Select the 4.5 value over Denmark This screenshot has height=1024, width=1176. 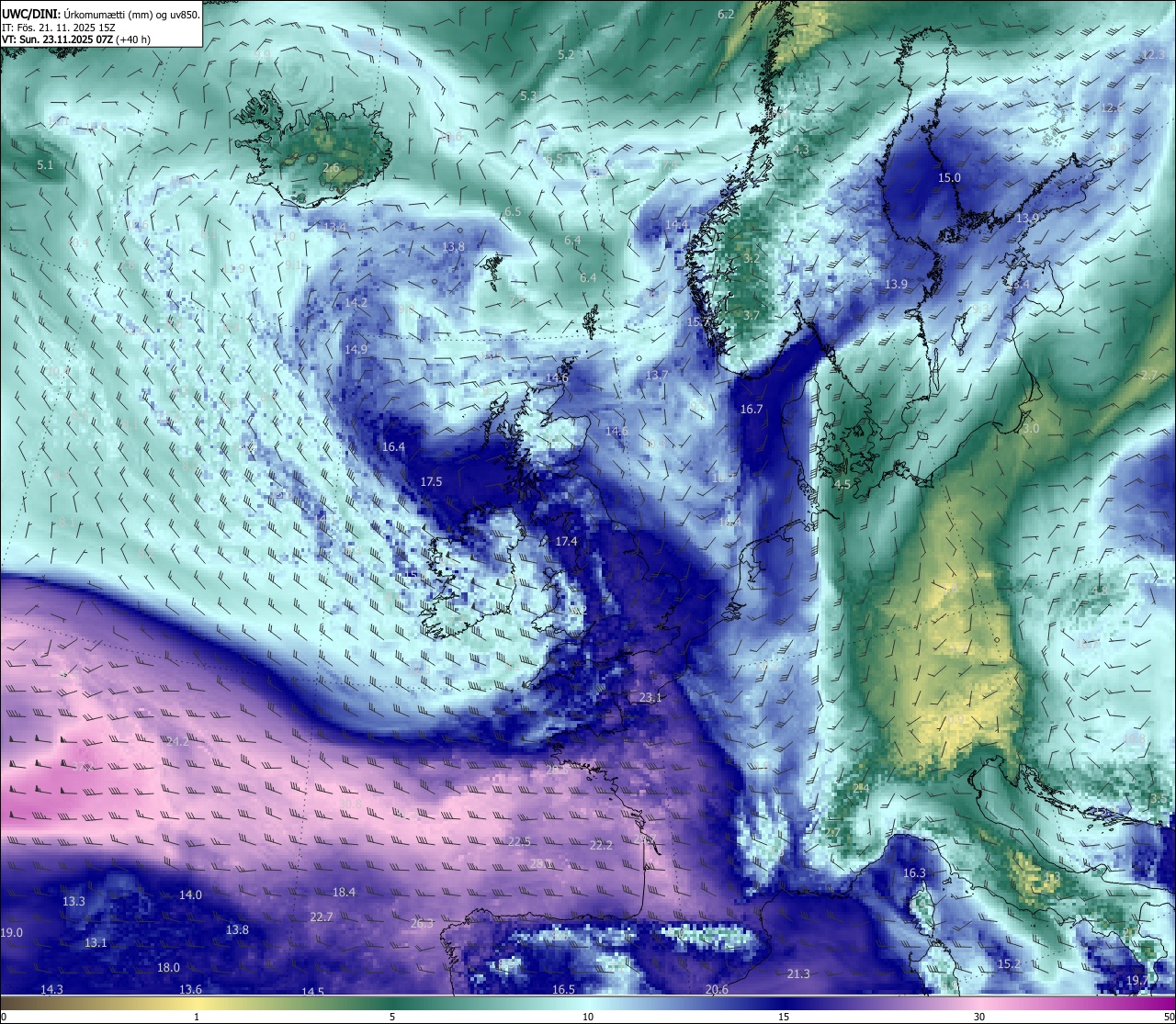(x=842, y=484)
